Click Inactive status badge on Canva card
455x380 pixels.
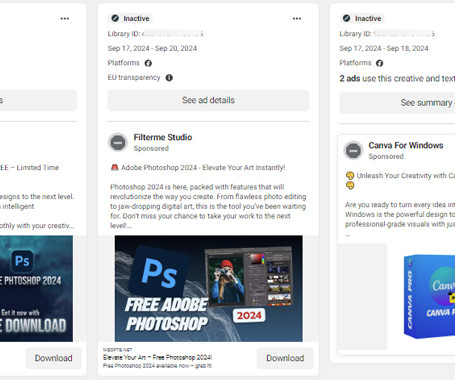[x=363, y=18]
